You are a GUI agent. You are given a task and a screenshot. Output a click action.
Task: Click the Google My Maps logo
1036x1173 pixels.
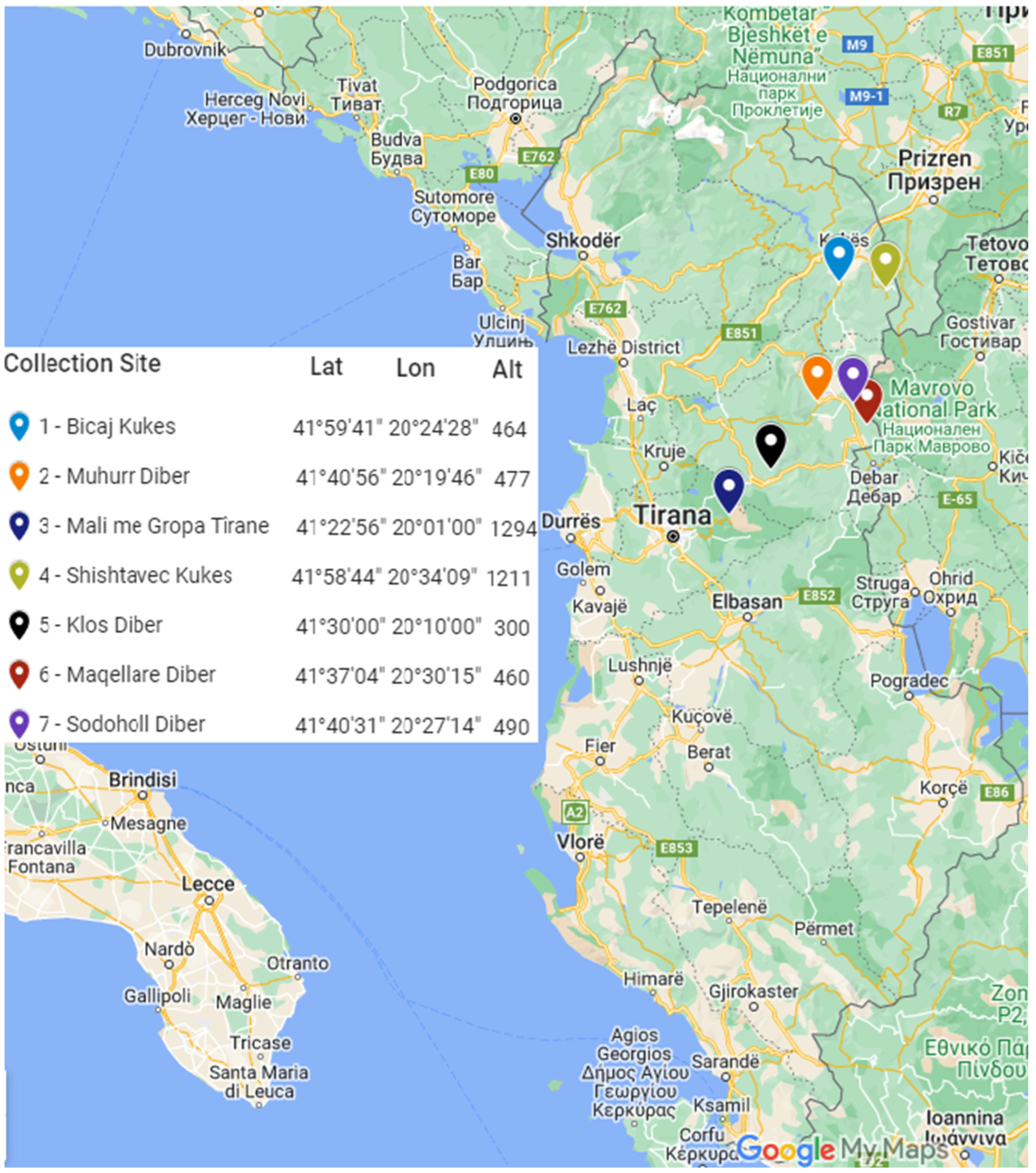coord(840,1148)
